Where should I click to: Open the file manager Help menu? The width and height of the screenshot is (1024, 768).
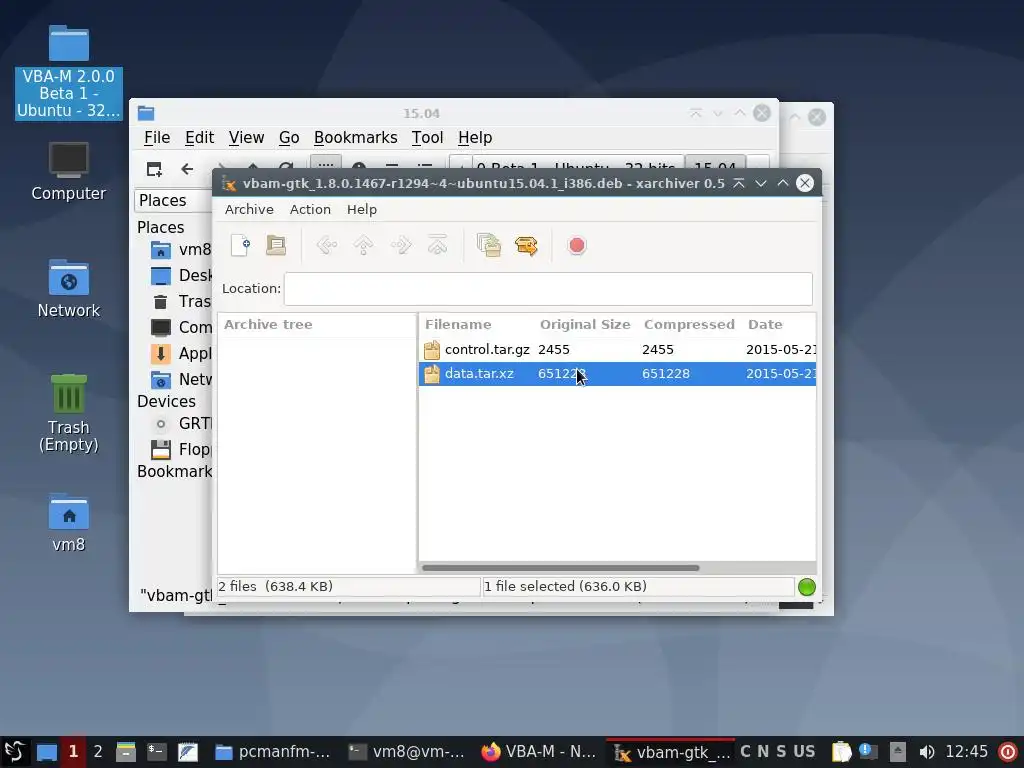coord(475,138)
